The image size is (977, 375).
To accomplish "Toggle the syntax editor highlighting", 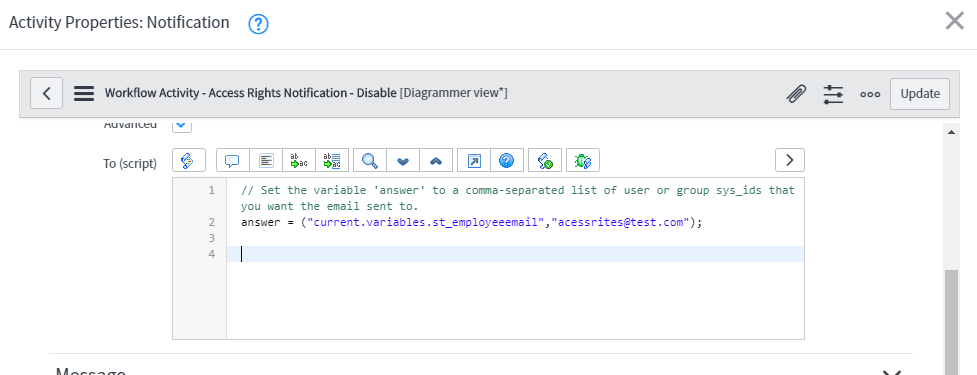I will click(x=189, y=160).
